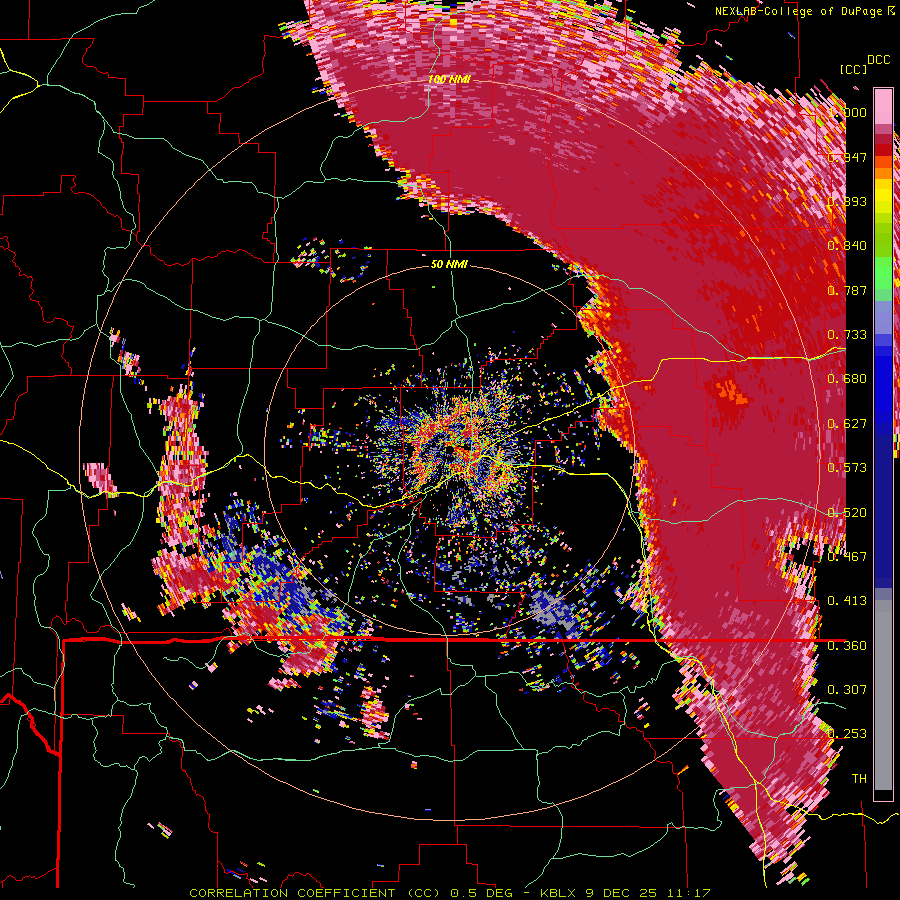Click the 0.5 DEG elevation angle text
The image size is (900, 900).
tap(482, 893)
